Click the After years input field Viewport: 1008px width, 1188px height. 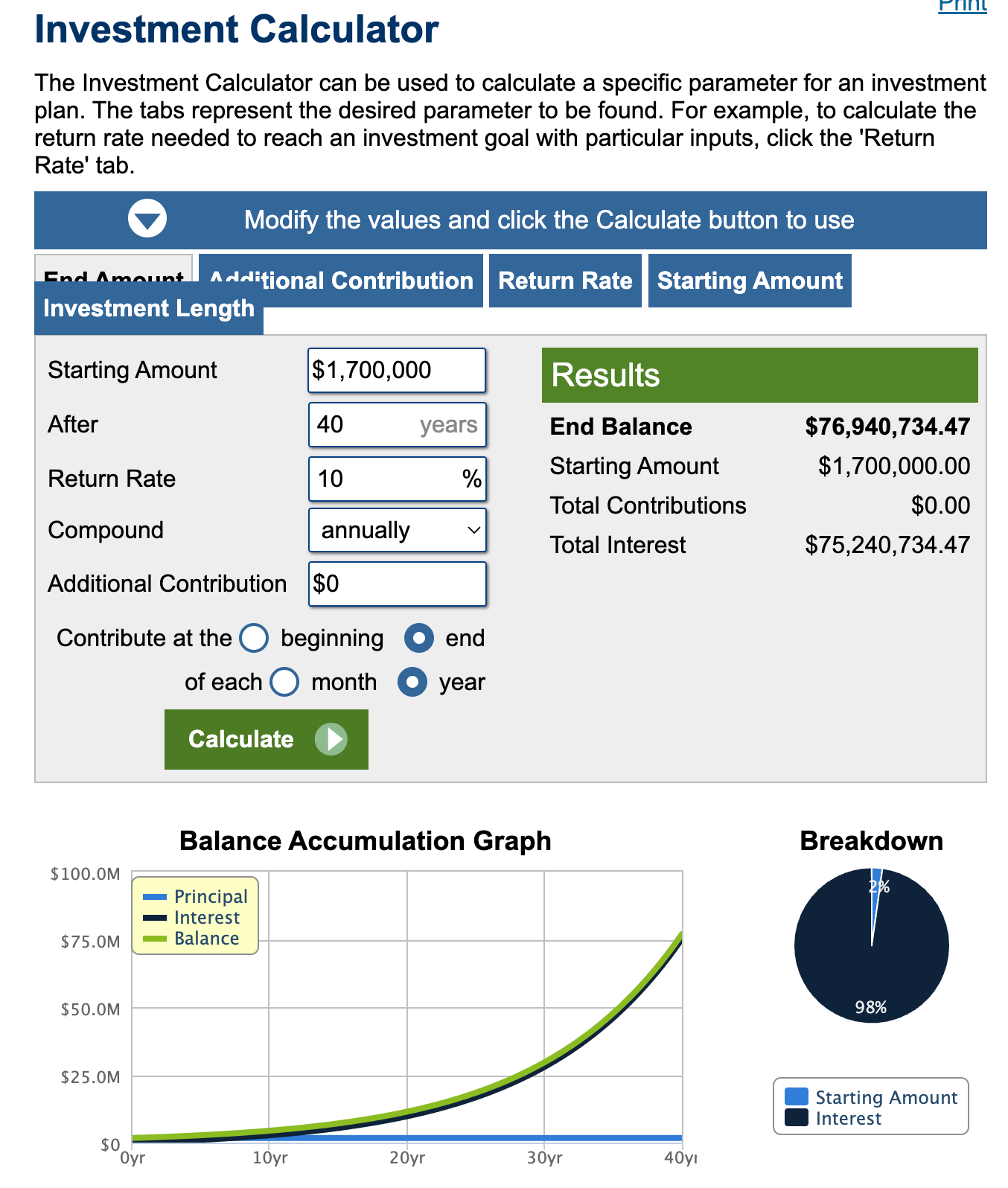398,424
